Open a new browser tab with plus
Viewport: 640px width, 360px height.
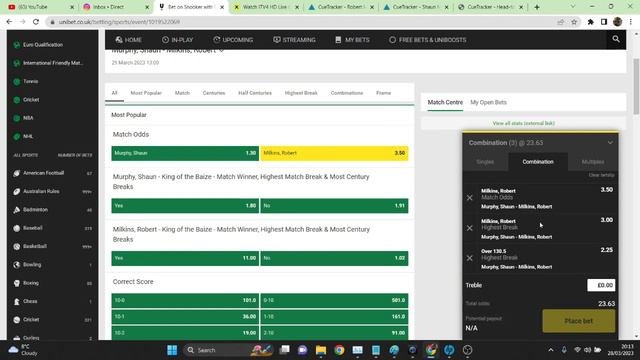pos(537,7)
